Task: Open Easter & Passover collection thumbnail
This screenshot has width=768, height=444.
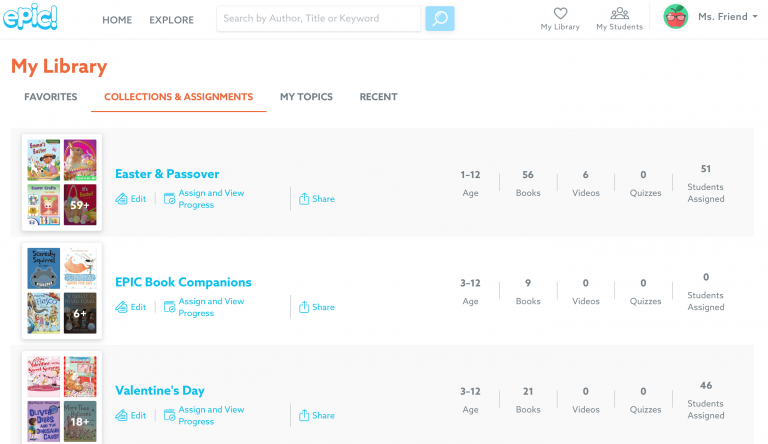Action: coord(62,181)
